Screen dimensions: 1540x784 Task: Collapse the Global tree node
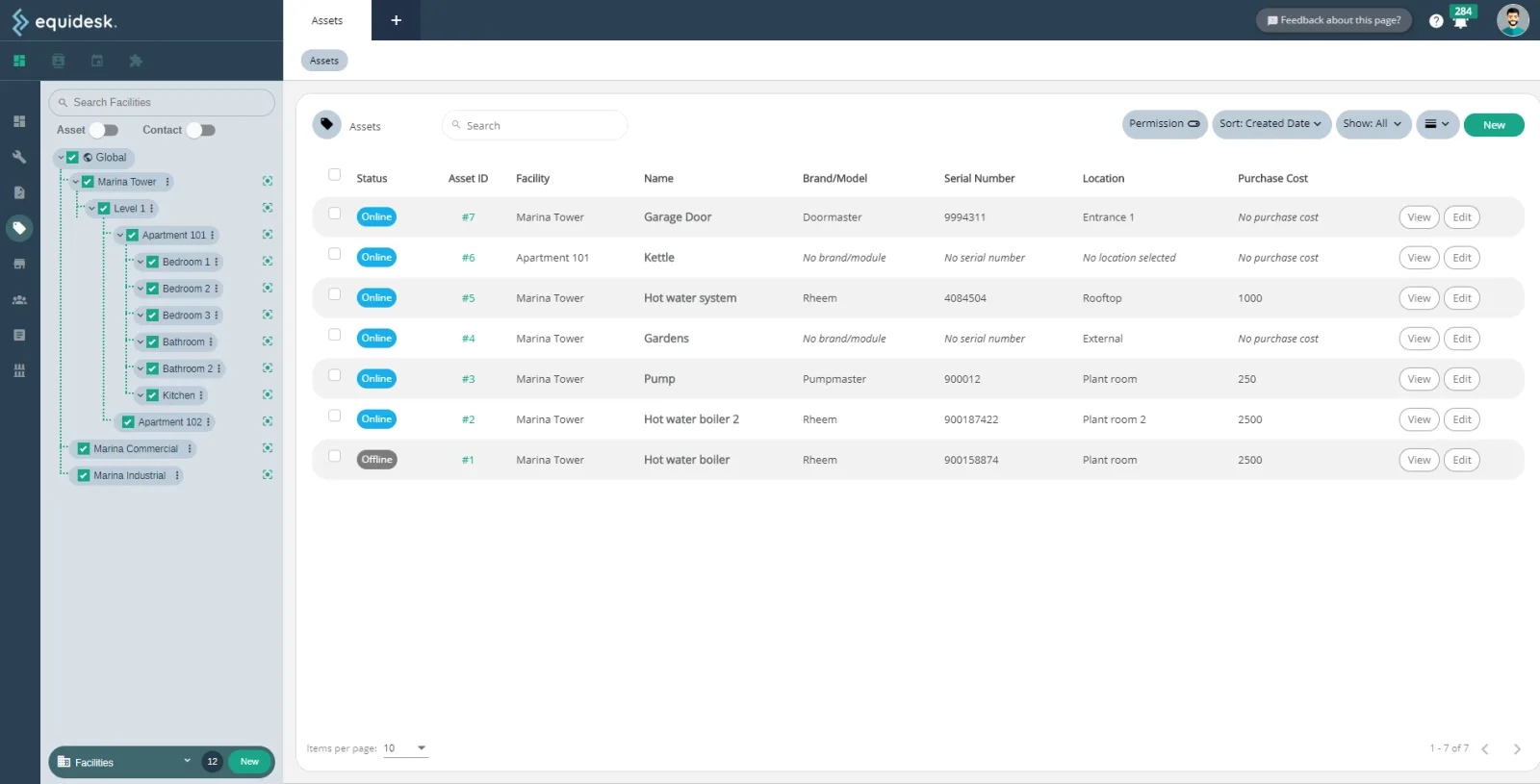tap(62, 158)
